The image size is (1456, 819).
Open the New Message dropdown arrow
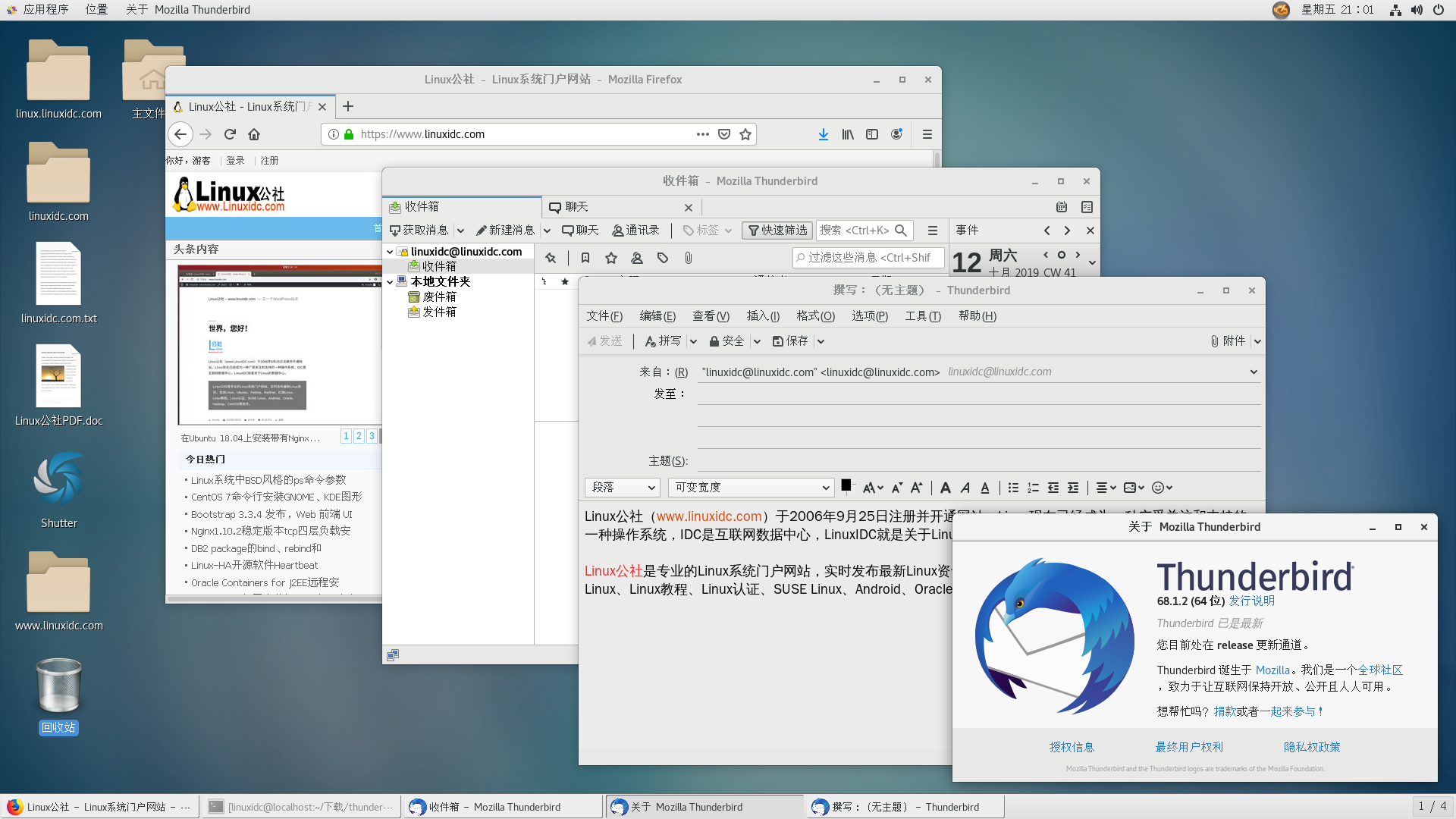click(x=547, y=231)
